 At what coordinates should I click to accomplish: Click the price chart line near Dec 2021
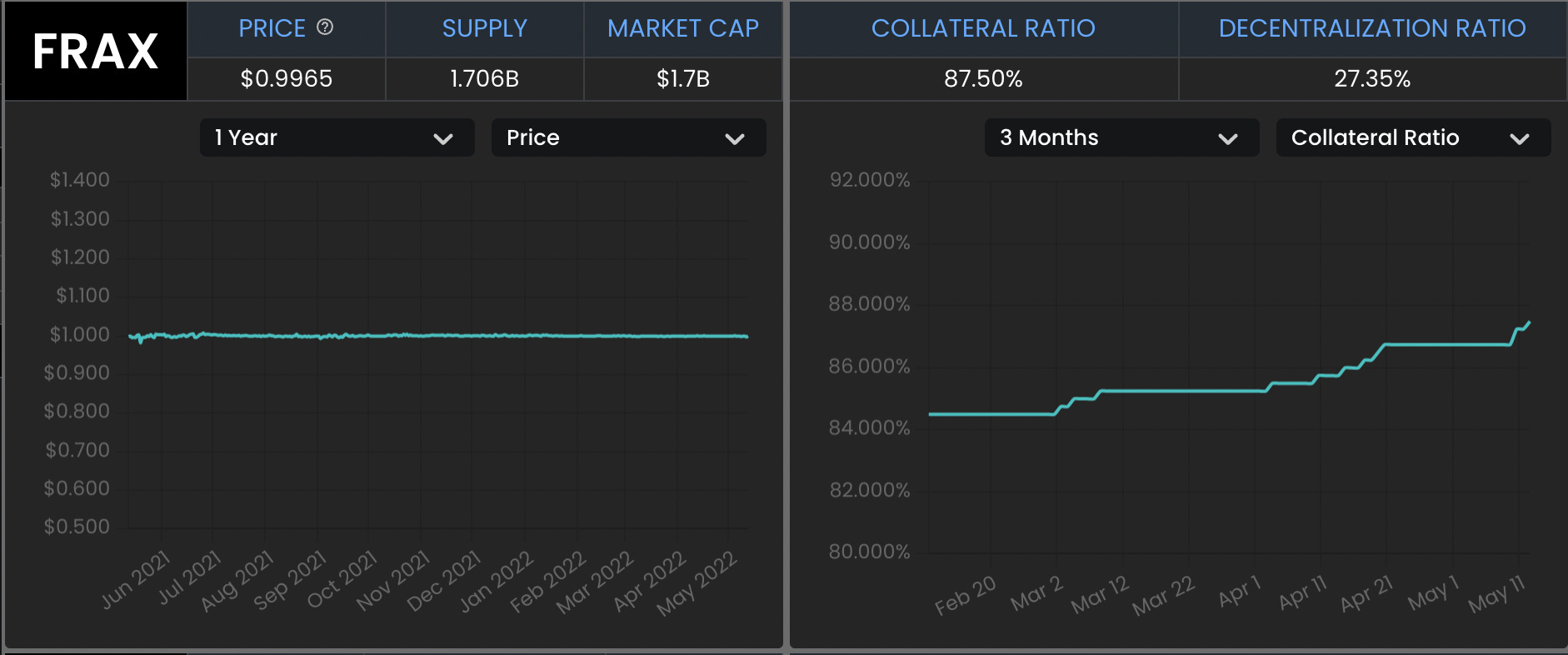pyautogui.click(x=472, y=336)
